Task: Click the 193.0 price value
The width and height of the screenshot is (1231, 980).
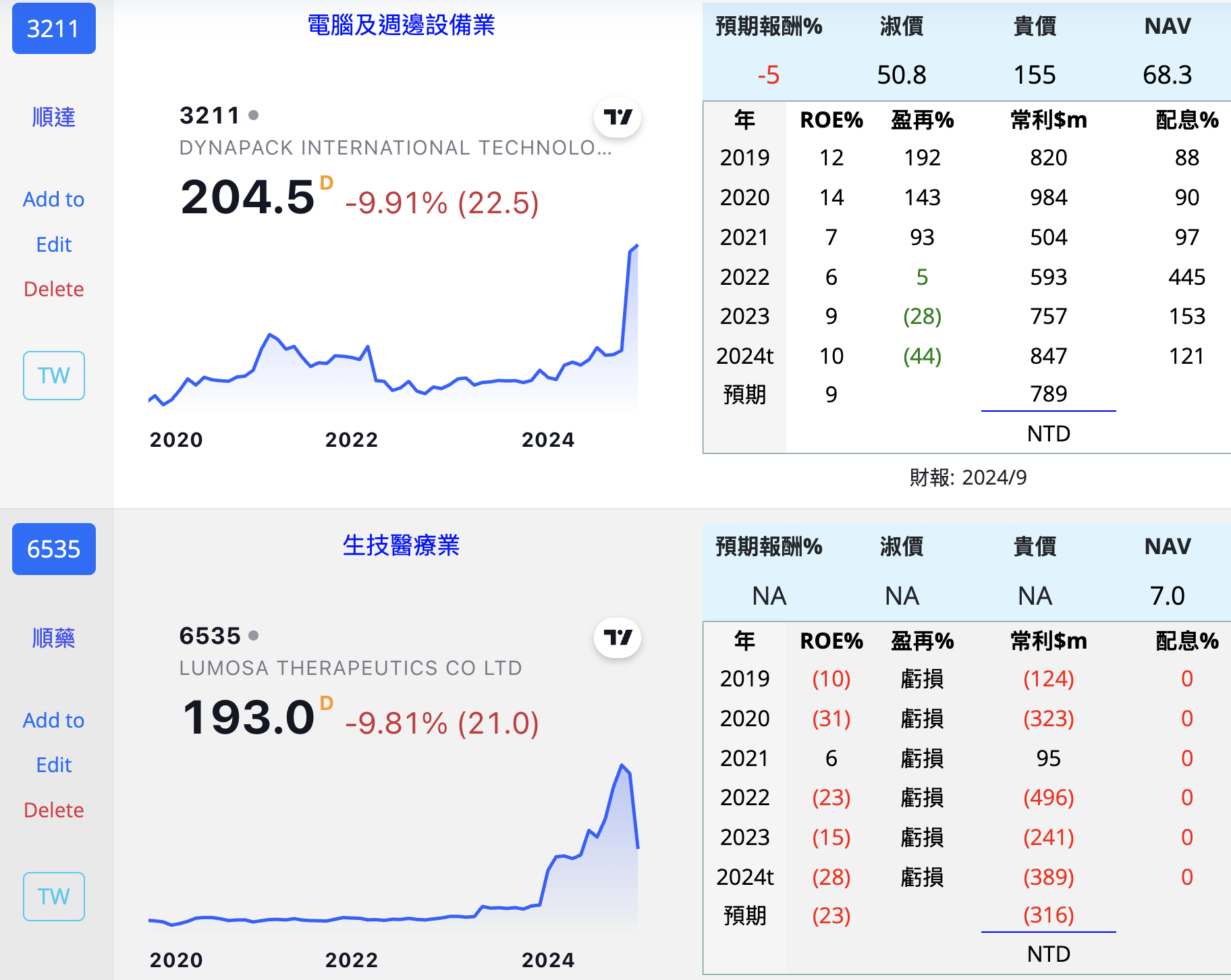Action: point(248,717)
